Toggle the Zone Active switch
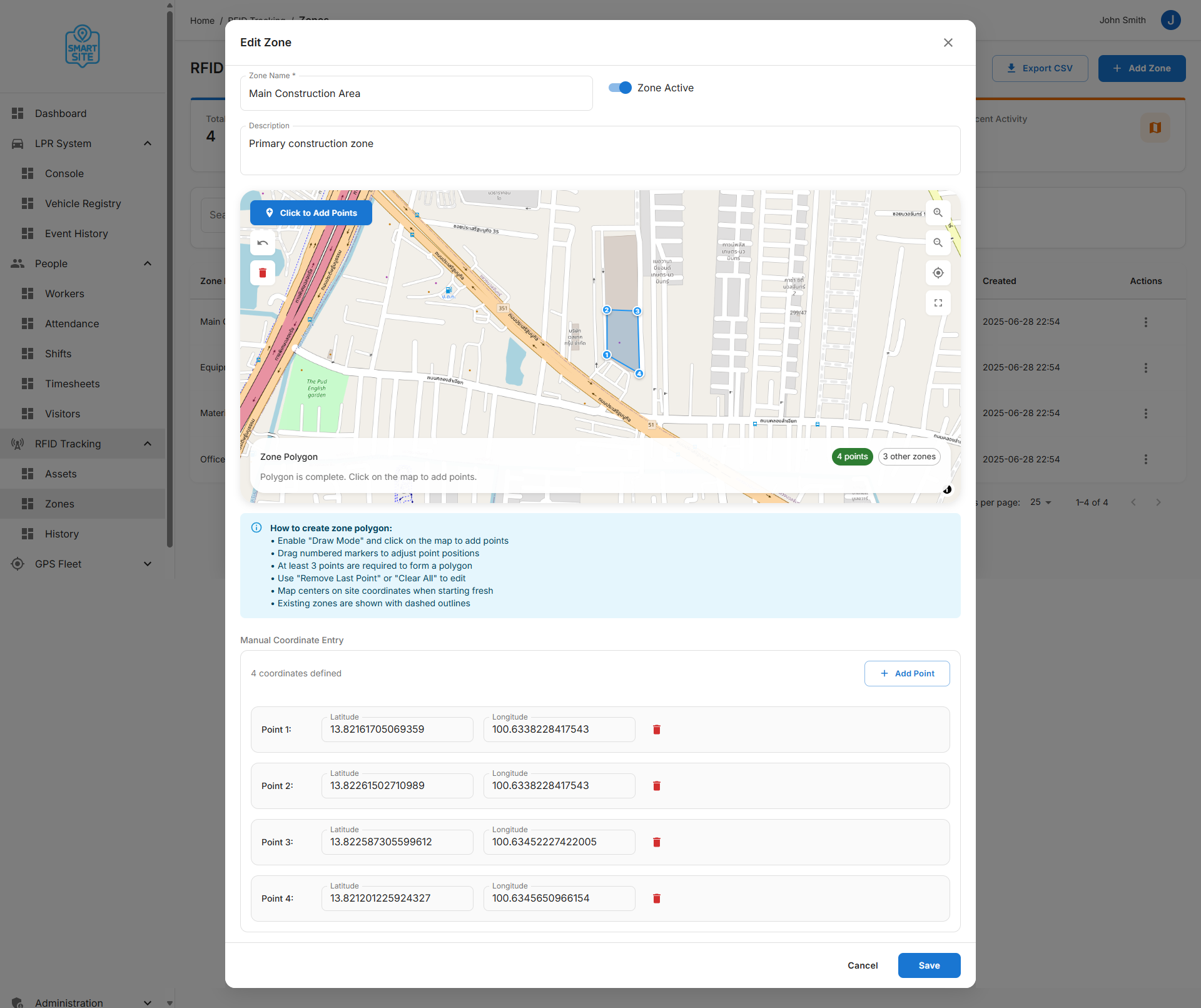The image size is (1201, 1008). point(620,88)
